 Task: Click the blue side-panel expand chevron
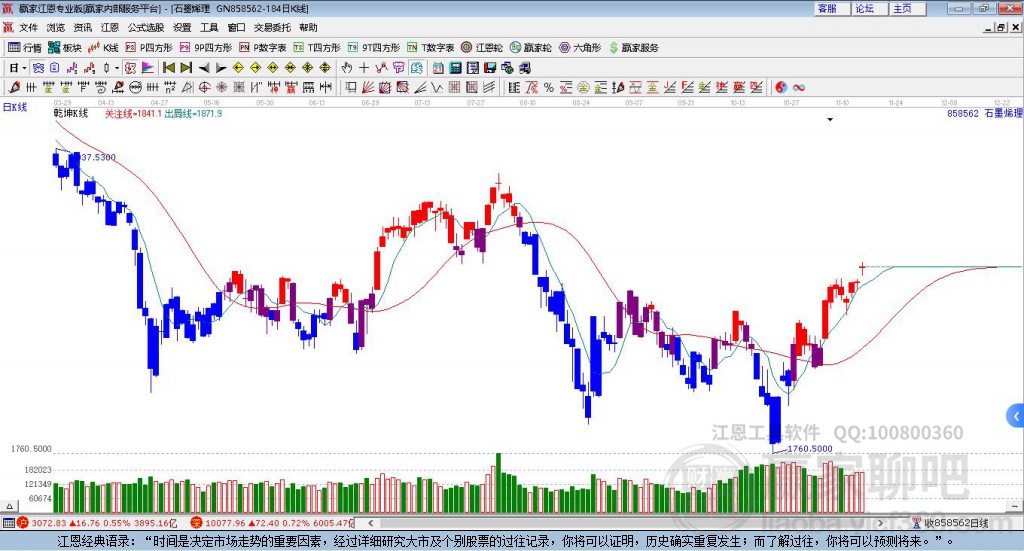(1016, 416)
